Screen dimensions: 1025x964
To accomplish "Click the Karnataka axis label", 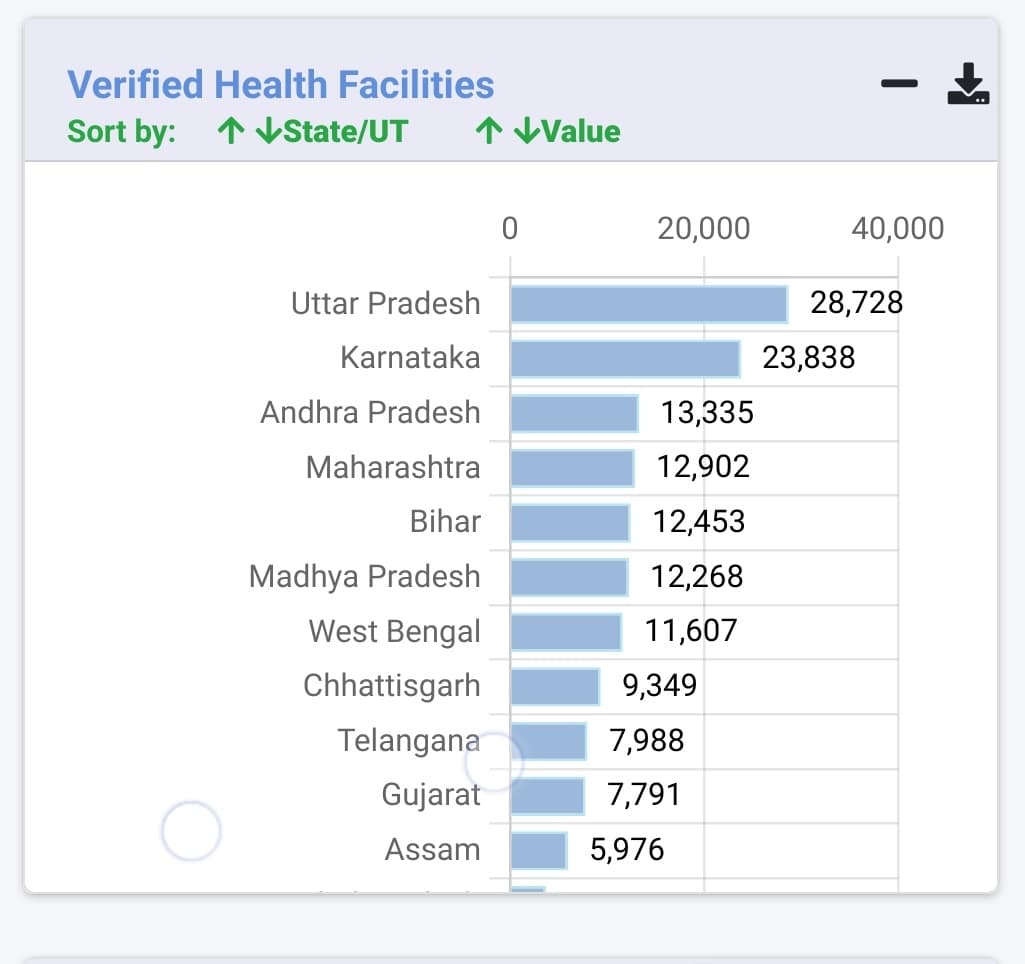I will point(410,358).
